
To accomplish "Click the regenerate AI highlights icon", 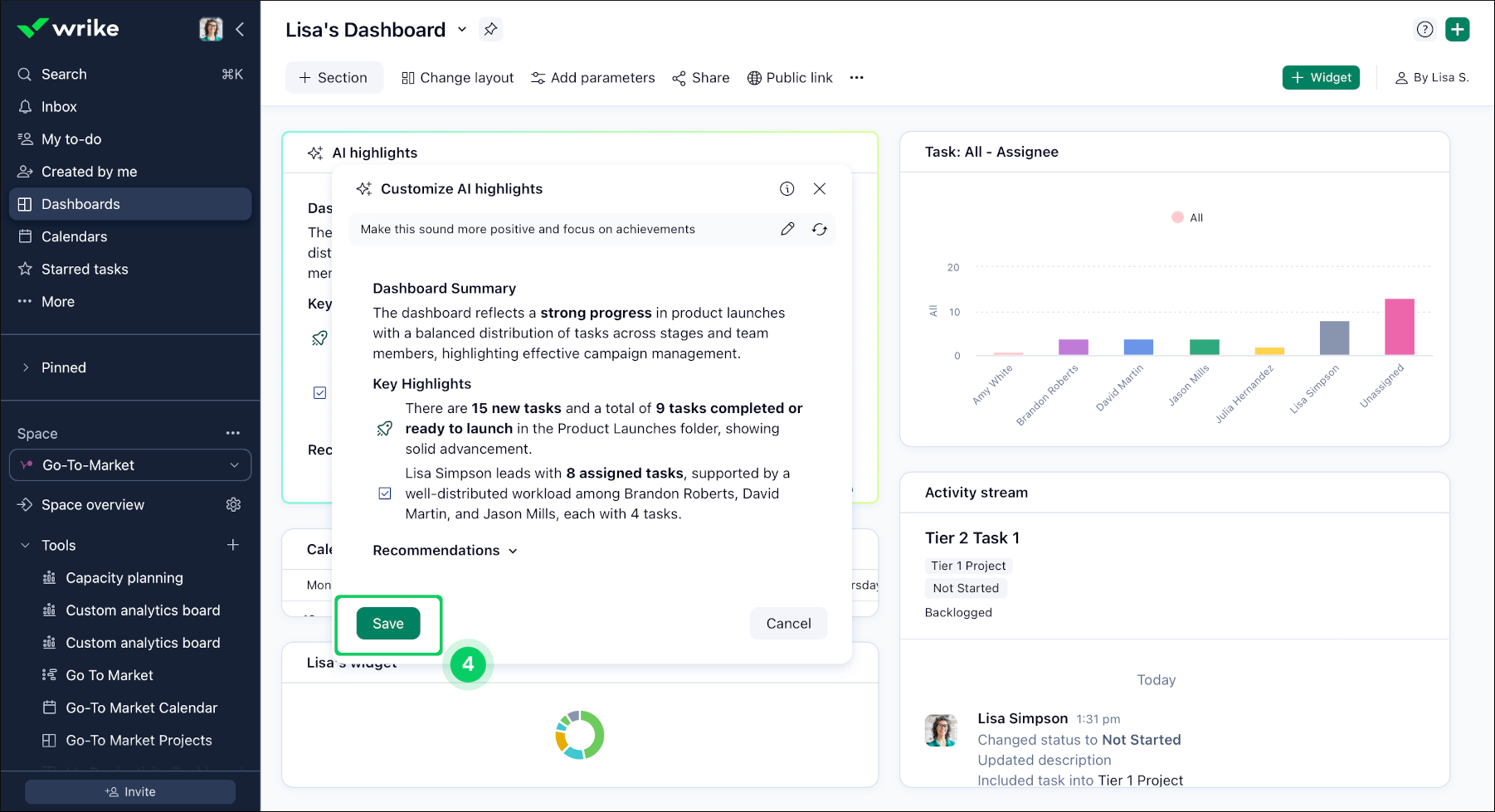I will point(820,229).
